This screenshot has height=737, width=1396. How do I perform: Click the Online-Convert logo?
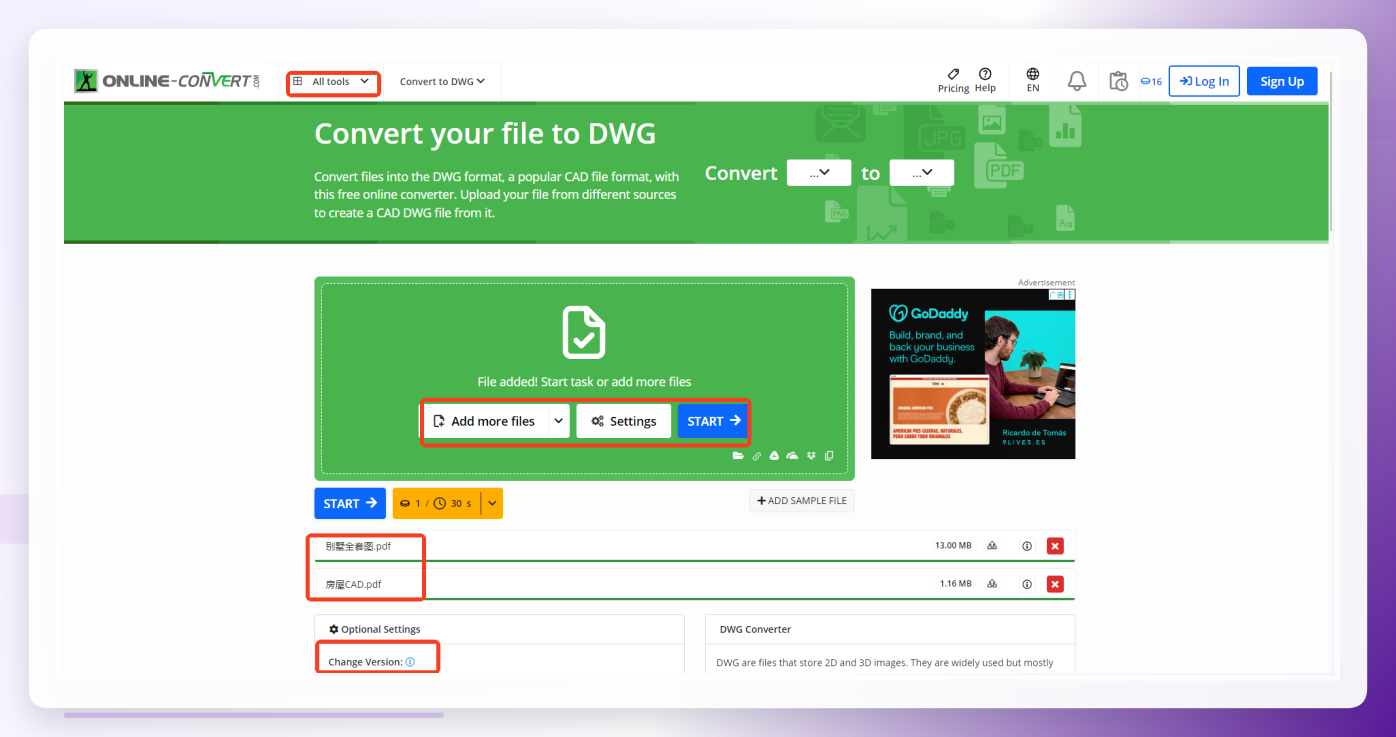[x=168, y=81]
